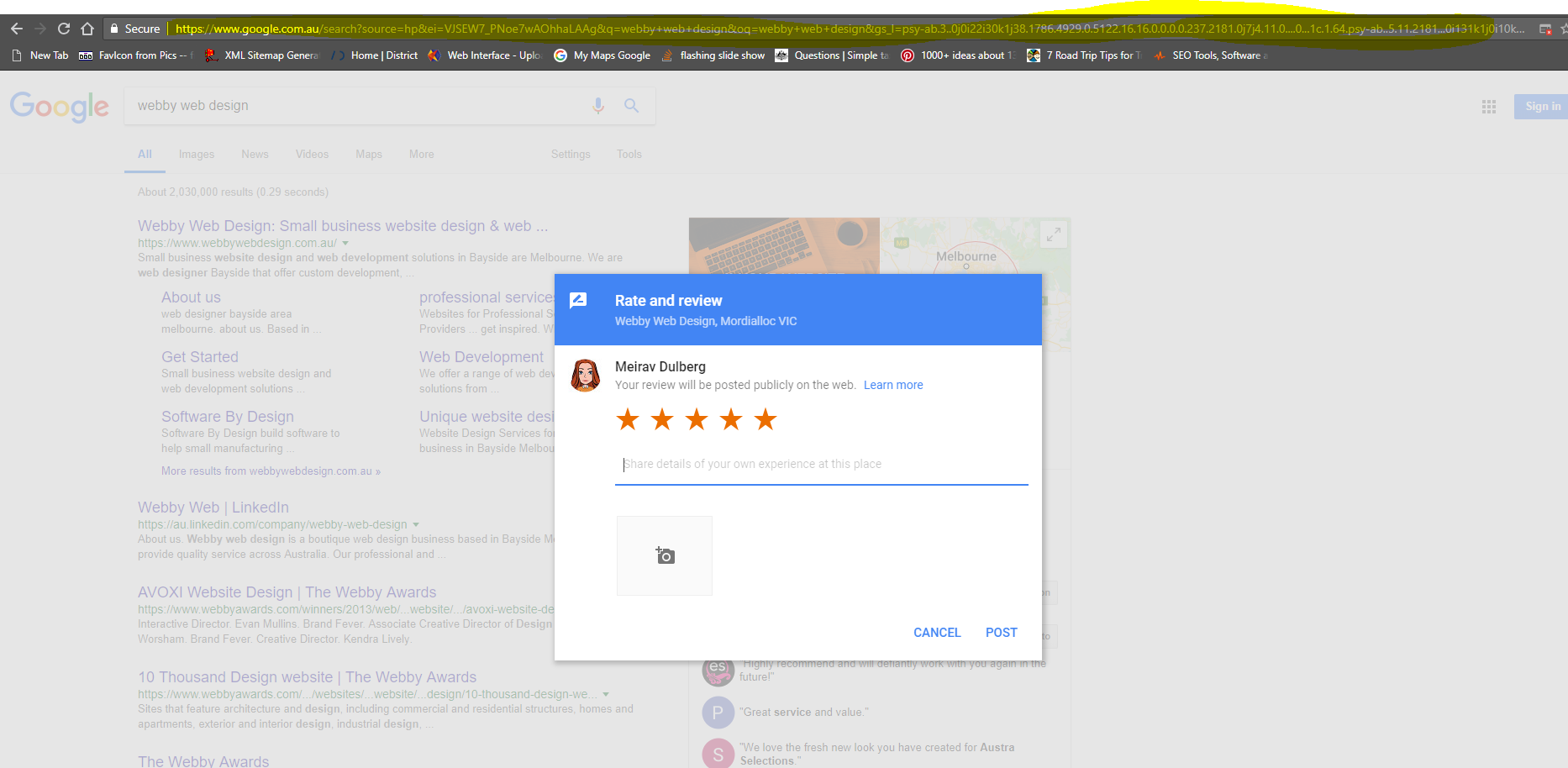Image resolution: width=1568 pixels, height=768 pixels.
Task: Open the Home | District bookmark
Action: [x=374, y=55]
